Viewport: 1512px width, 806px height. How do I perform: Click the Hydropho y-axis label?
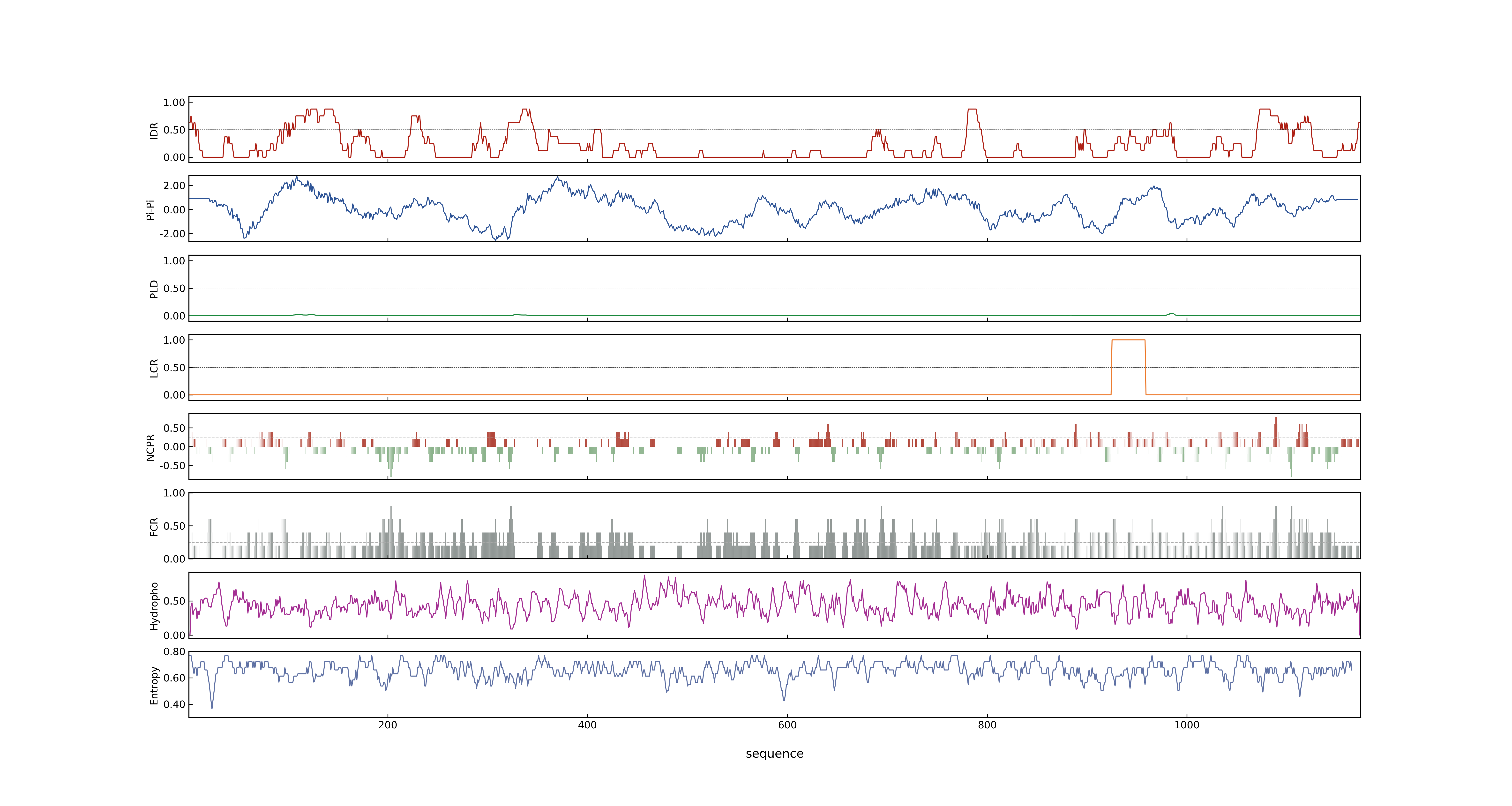click(154, 606)
